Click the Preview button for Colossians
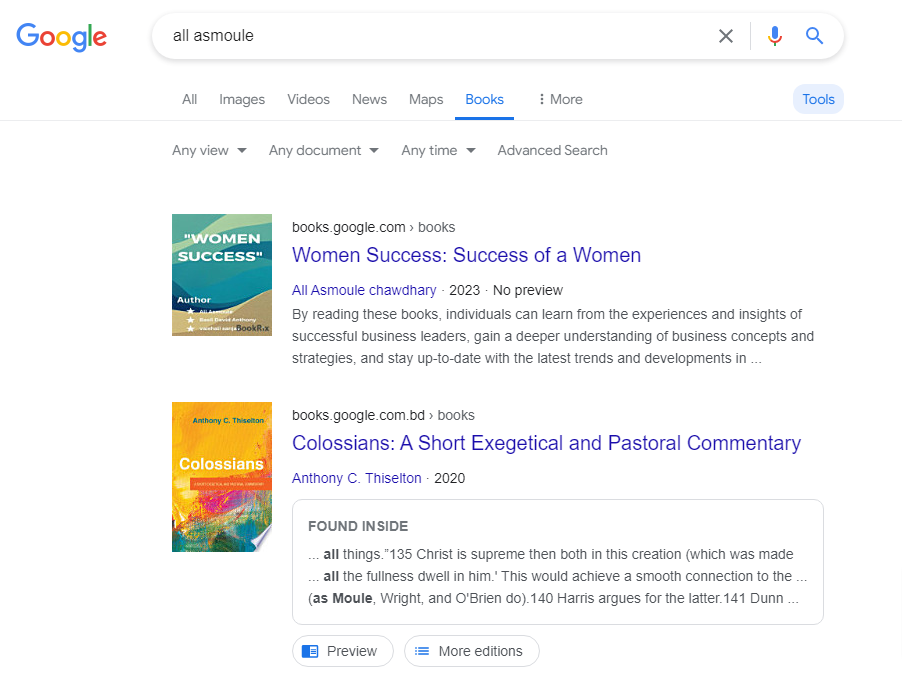 tap(343, 651)
